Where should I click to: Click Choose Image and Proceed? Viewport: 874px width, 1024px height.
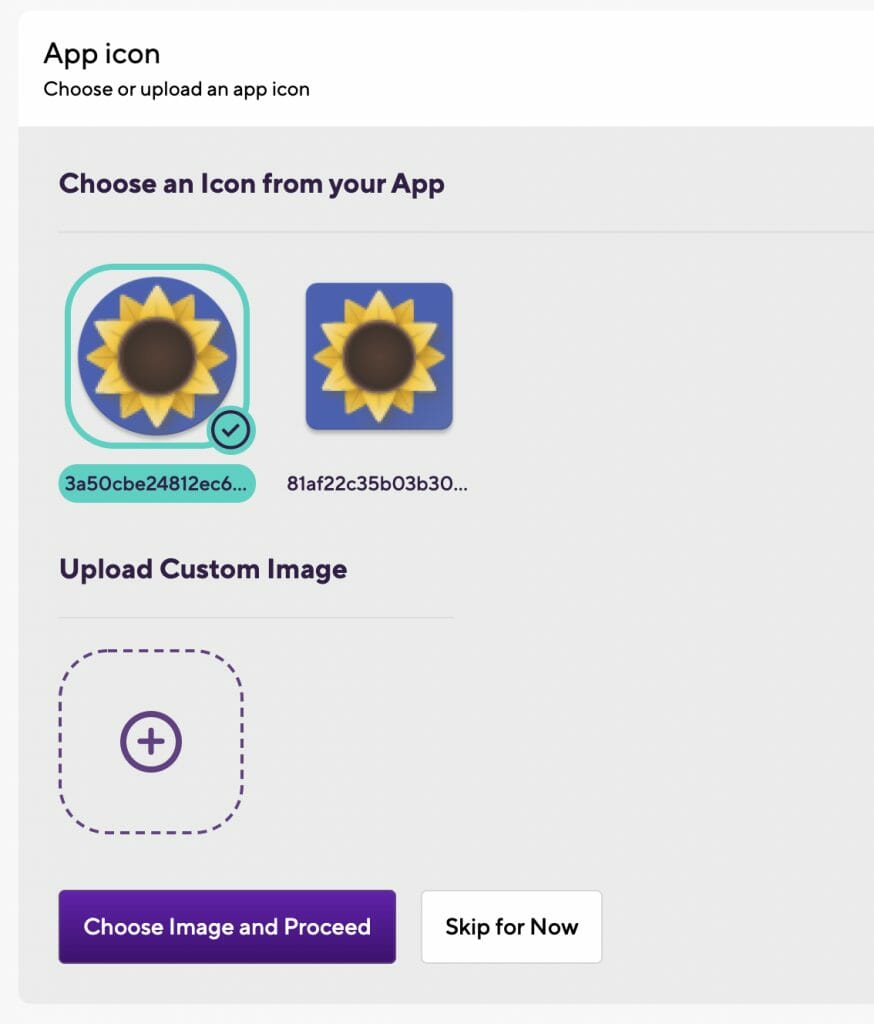[227, 926]
